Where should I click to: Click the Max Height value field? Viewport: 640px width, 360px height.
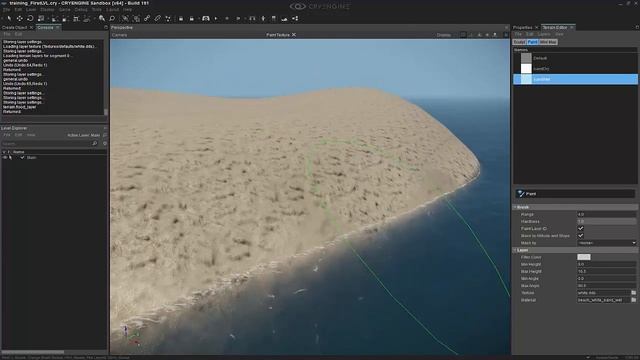coord(607,271)
